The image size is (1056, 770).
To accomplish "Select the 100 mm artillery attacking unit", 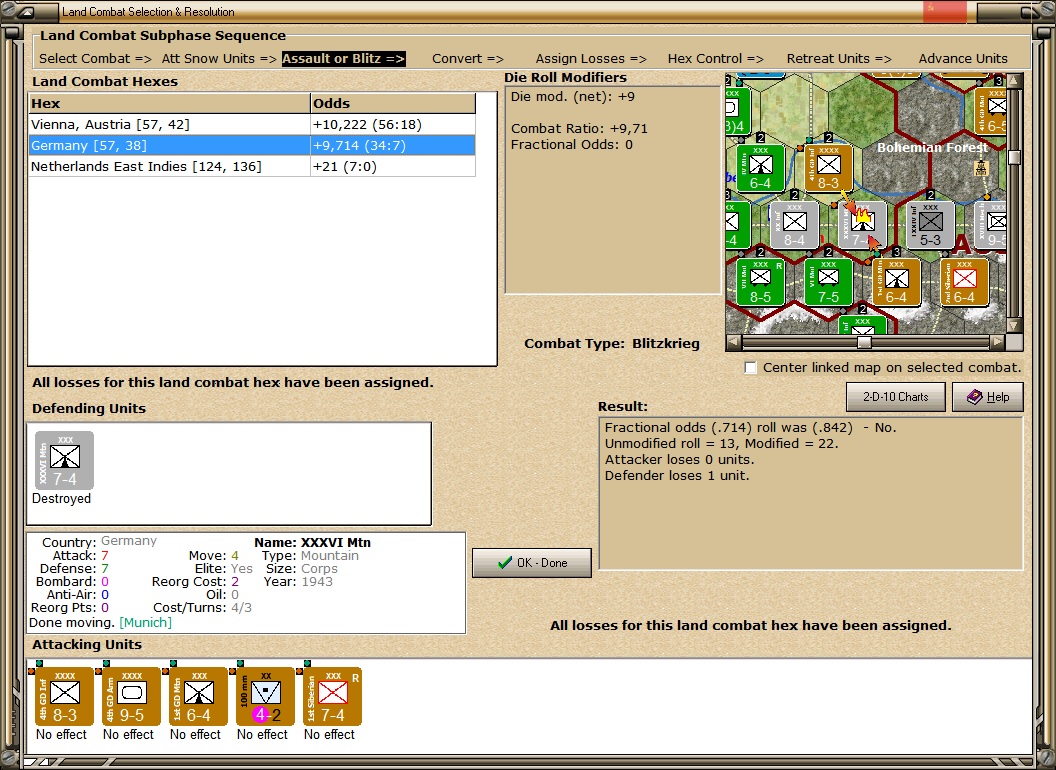I will click(x=265, y=697).
